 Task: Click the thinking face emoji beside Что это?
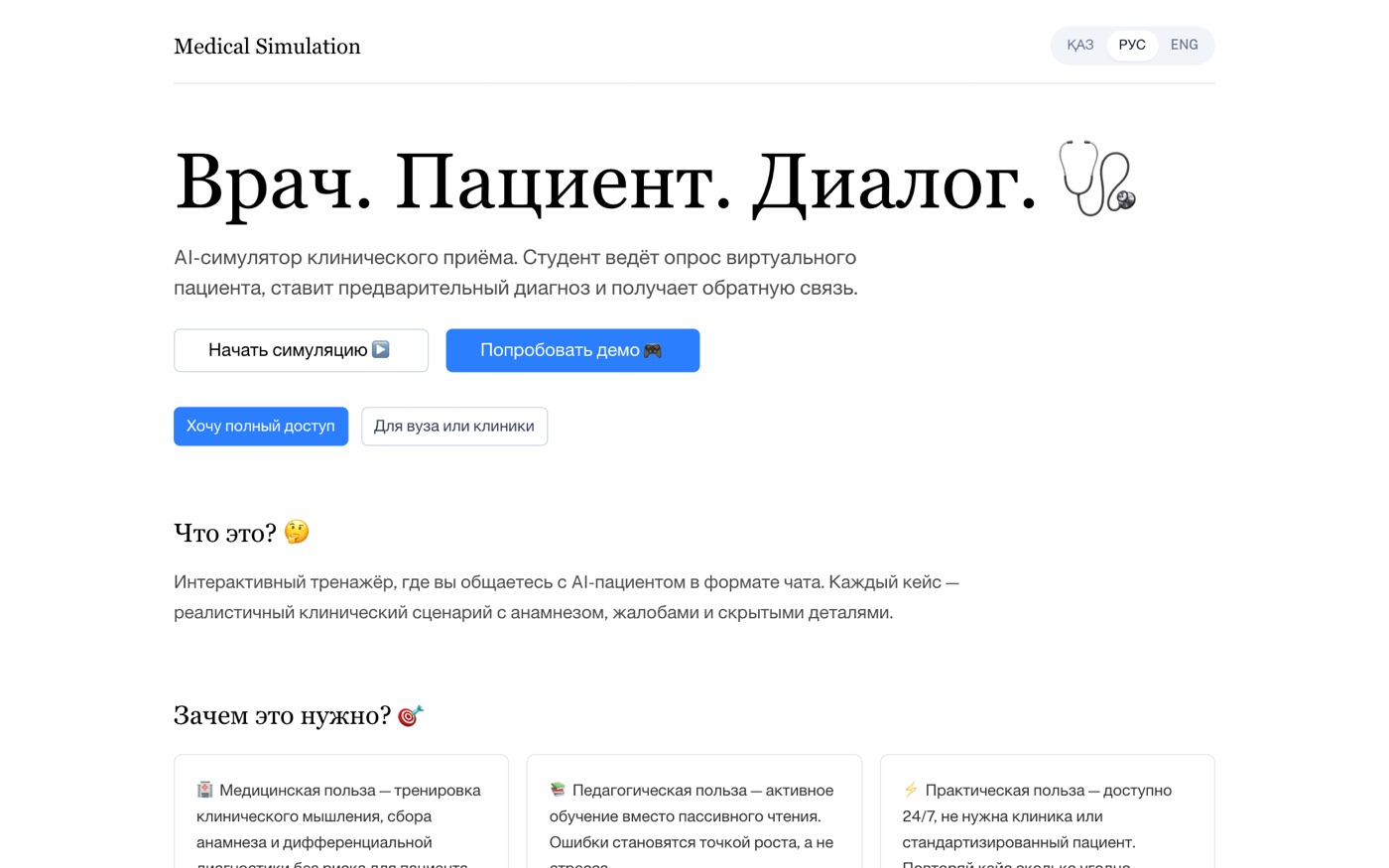click(x=297, y=533)
